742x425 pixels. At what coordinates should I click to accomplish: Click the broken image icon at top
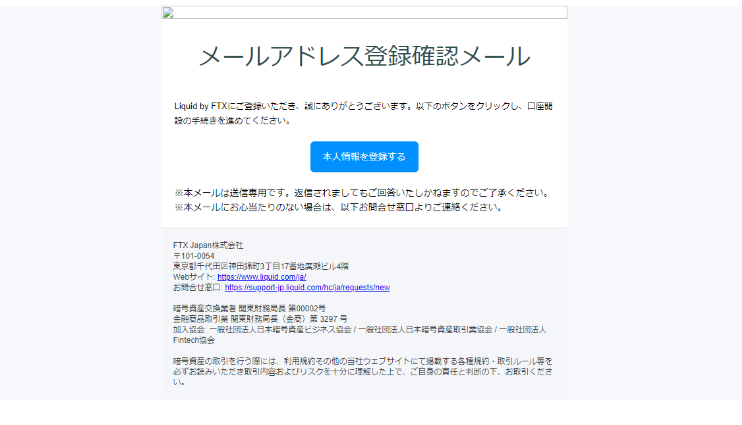[168, 13]
